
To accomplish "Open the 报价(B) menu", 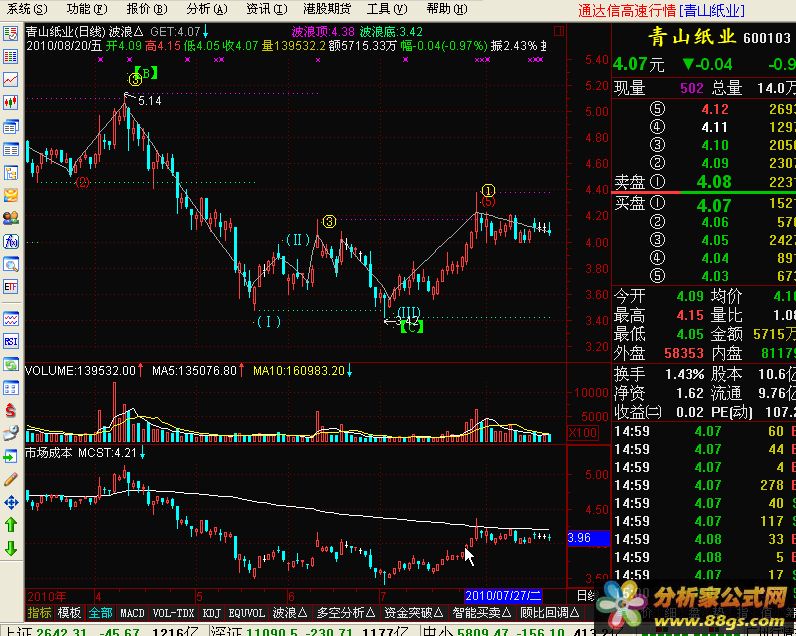I will tap(146, 9).
